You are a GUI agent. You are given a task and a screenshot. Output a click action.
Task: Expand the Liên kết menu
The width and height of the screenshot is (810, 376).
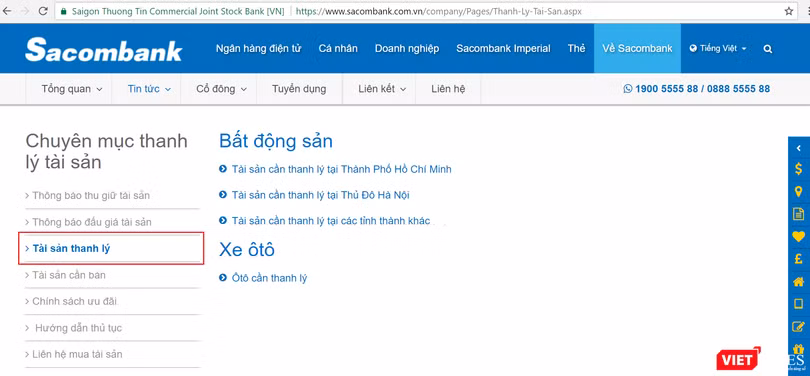(x=382, y=89)
